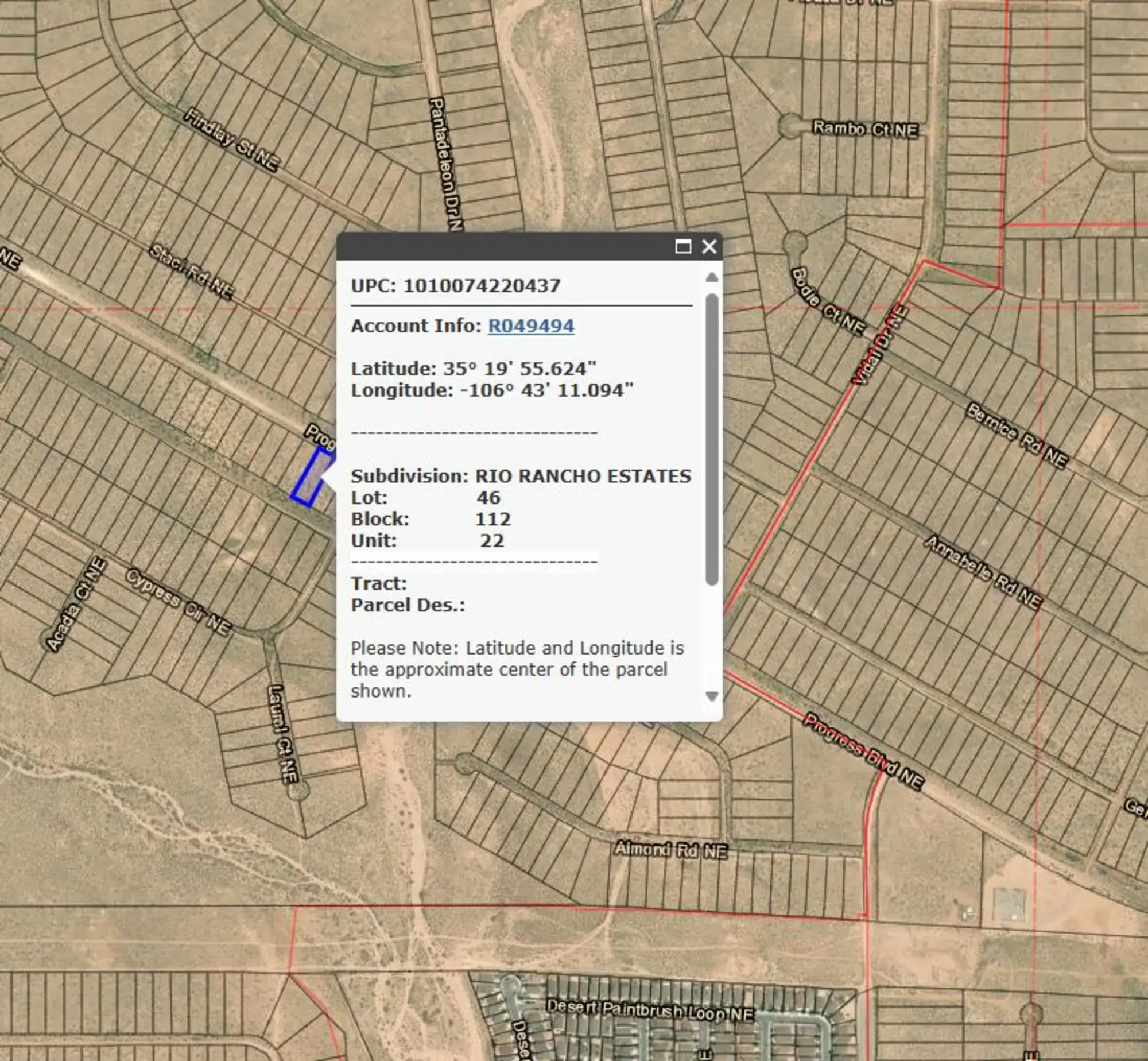
Task: Open account link R049494
Action: pos(531,326)
